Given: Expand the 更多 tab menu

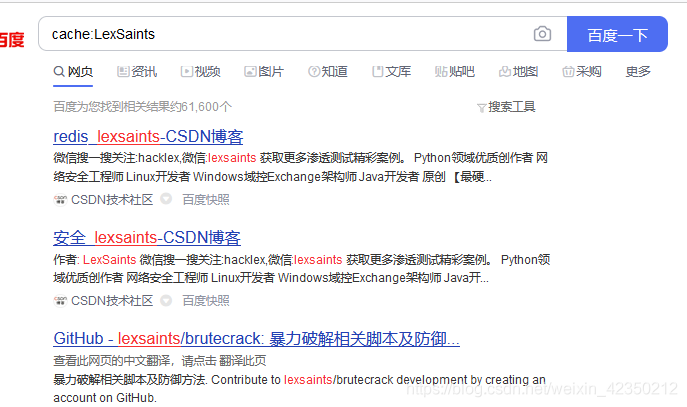Looking at the screenshot, I should tap(638, 71).
